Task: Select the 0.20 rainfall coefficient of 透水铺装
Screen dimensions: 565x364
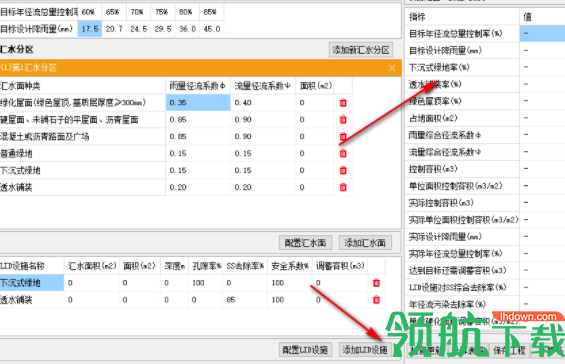Action: coord(198,187)
